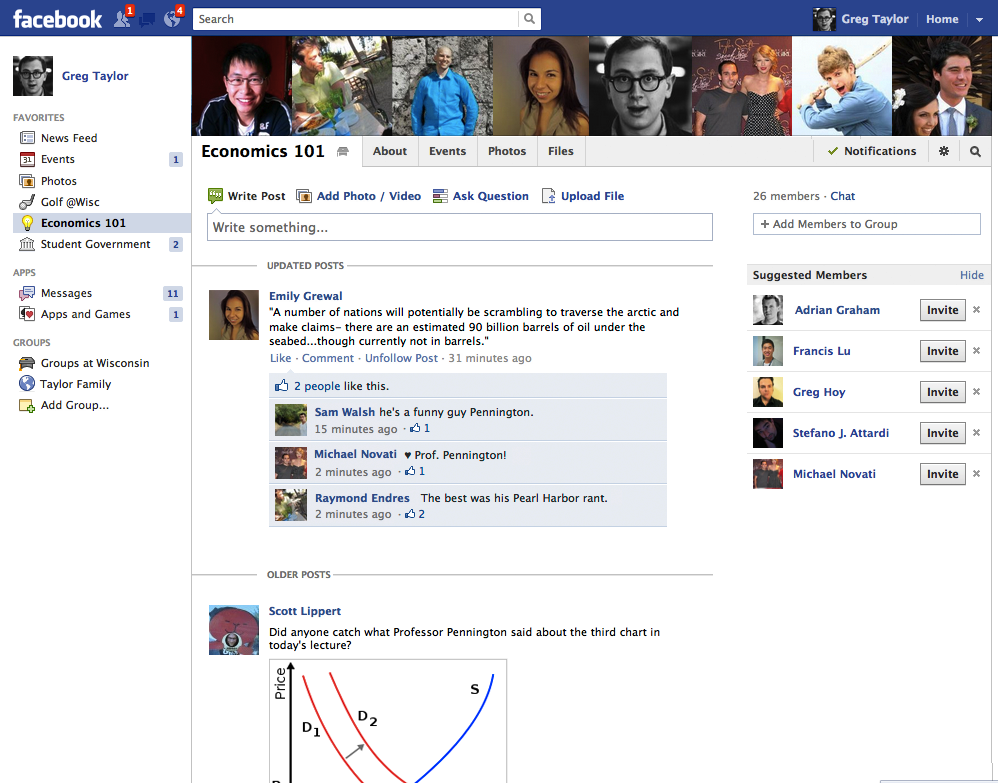The image size is (998, 783).
Task: Dismiss Adrian Graham suggestion
Action: tap(976, 309)
